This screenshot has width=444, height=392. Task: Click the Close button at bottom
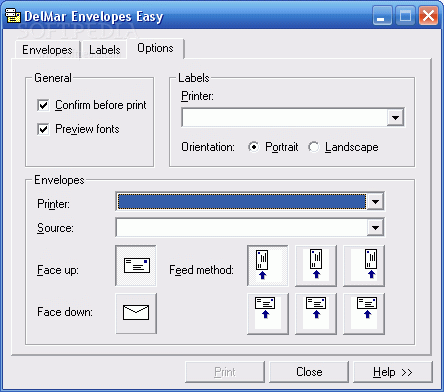pos(309,372)
